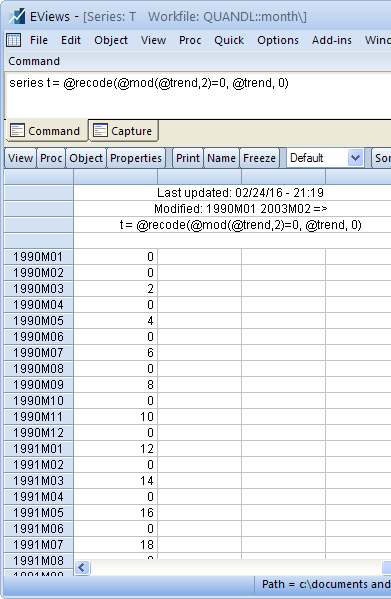Select the 1991M05 row header
The width and height of the screenshot is (391, 599).
point(39,513)
